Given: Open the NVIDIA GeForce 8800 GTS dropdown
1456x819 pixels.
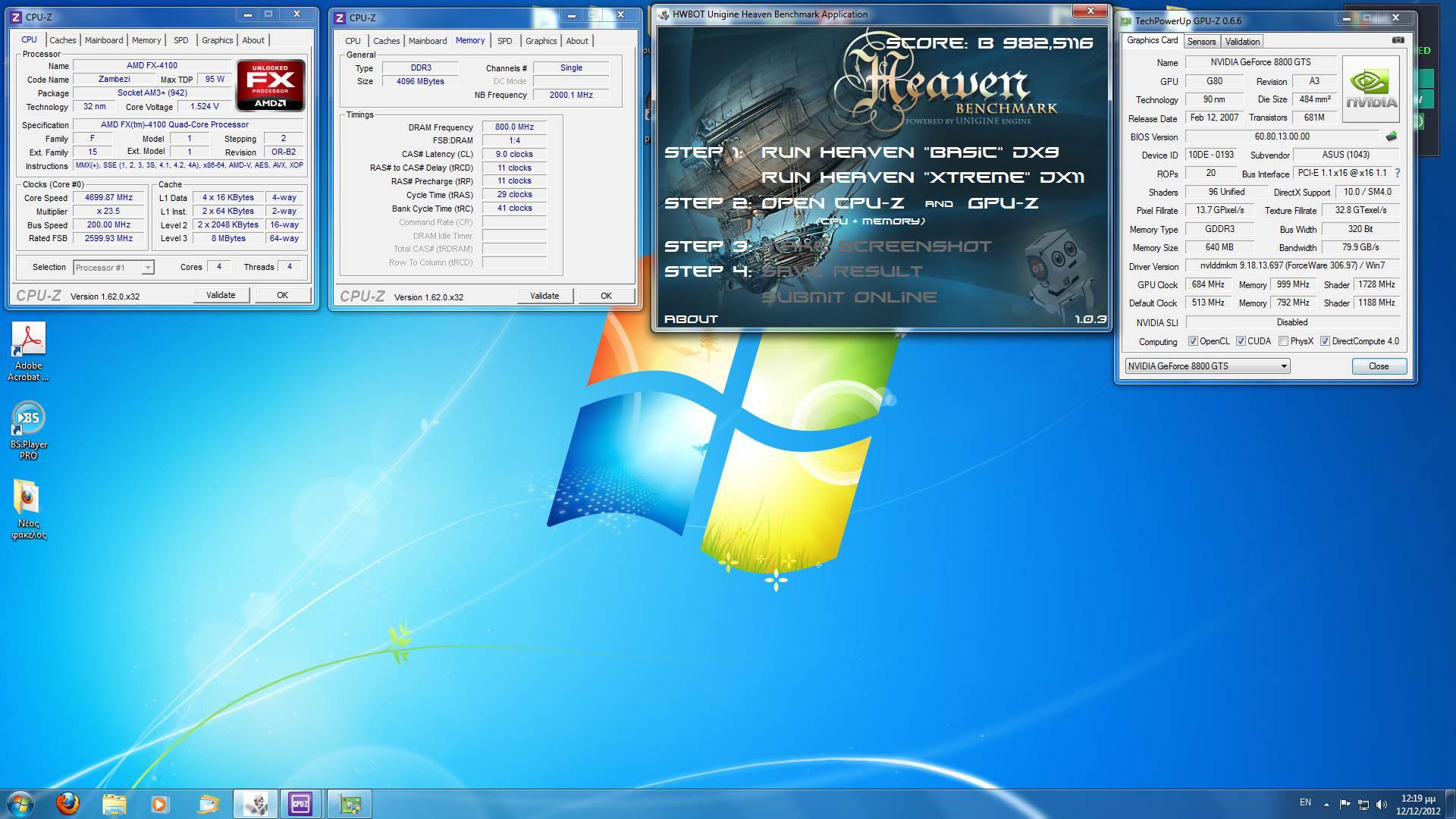Looking at the screenshot, I should pos(1207,366).
